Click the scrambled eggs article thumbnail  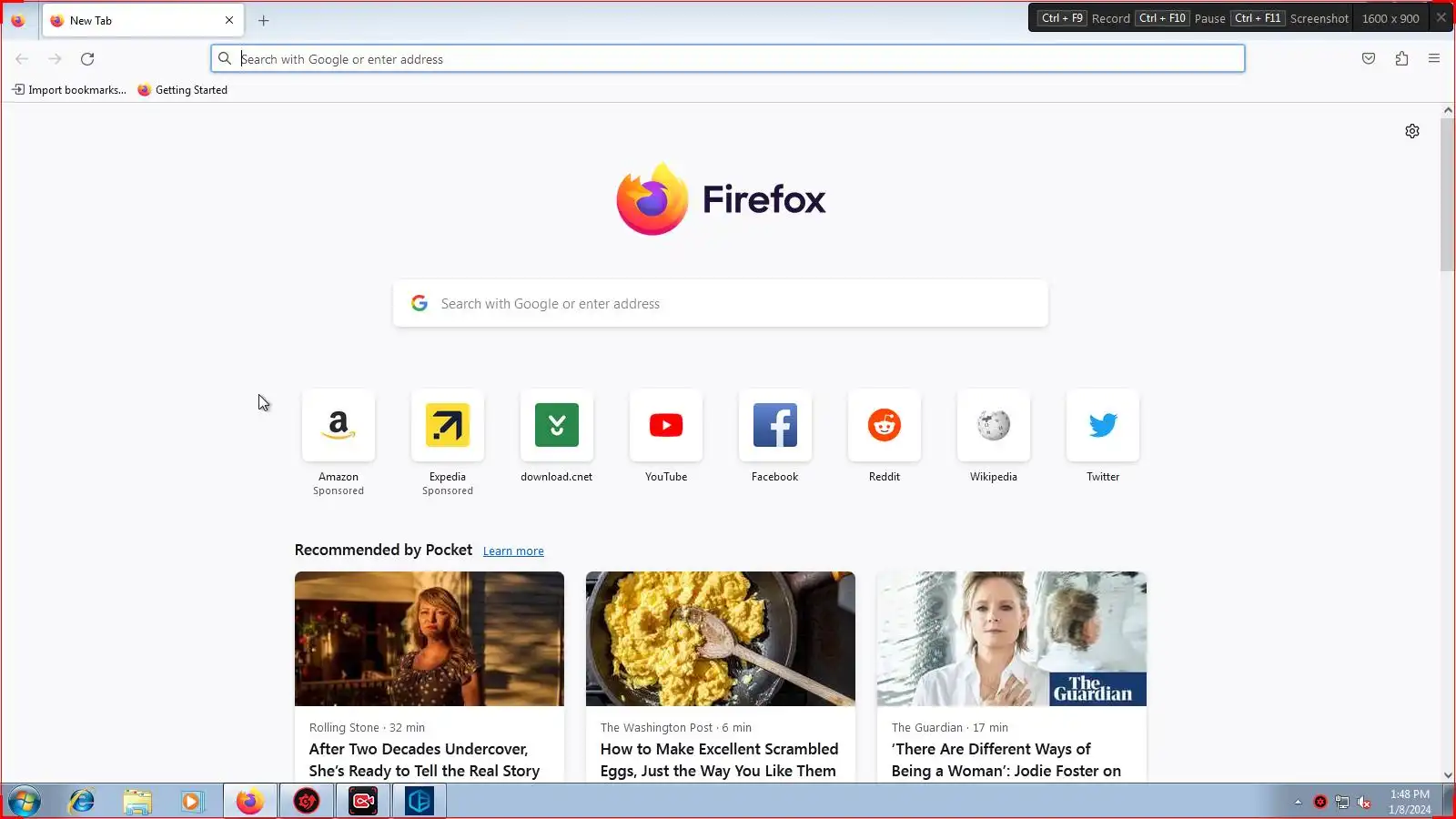tap(721, 639)
